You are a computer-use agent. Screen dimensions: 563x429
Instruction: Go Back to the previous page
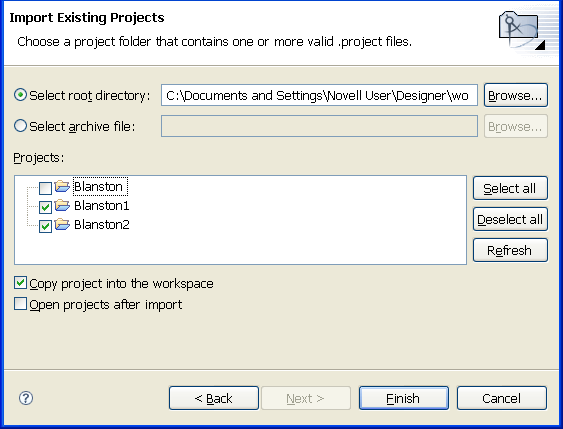pos(214,398)
